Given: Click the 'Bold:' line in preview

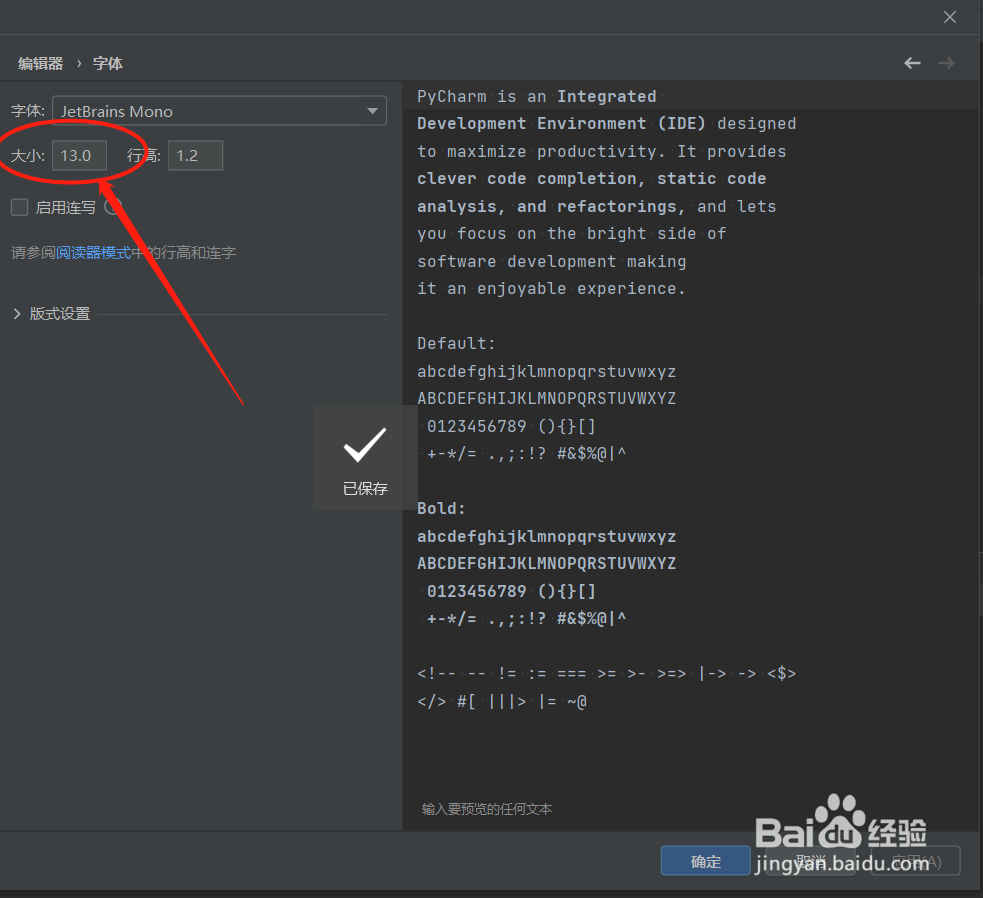Looking at the screenshot, I should pos(441,509).
